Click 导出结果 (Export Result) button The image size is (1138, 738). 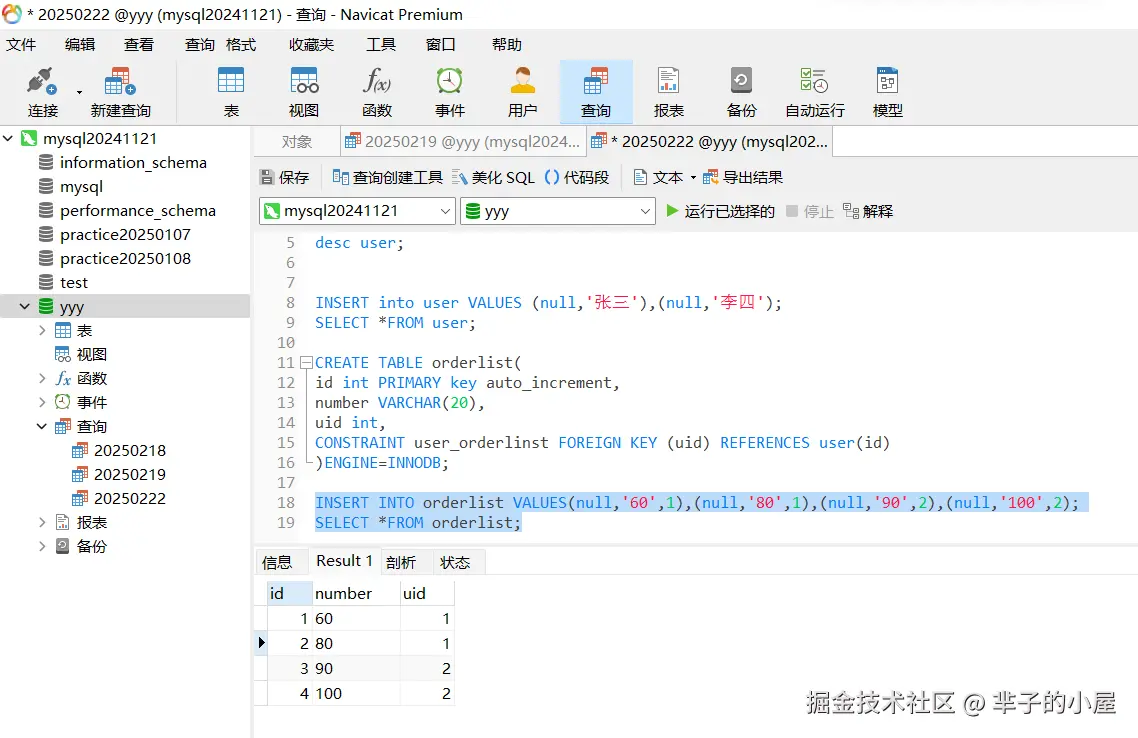pos(743,177)
